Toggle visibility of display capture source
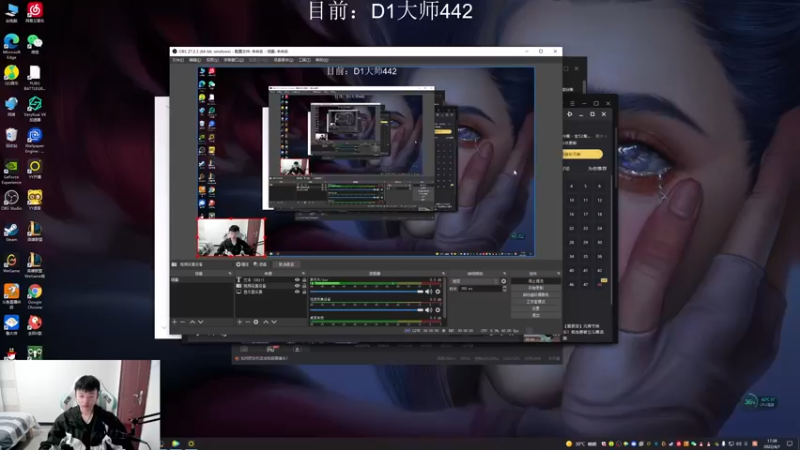 (x=297, y=292)
